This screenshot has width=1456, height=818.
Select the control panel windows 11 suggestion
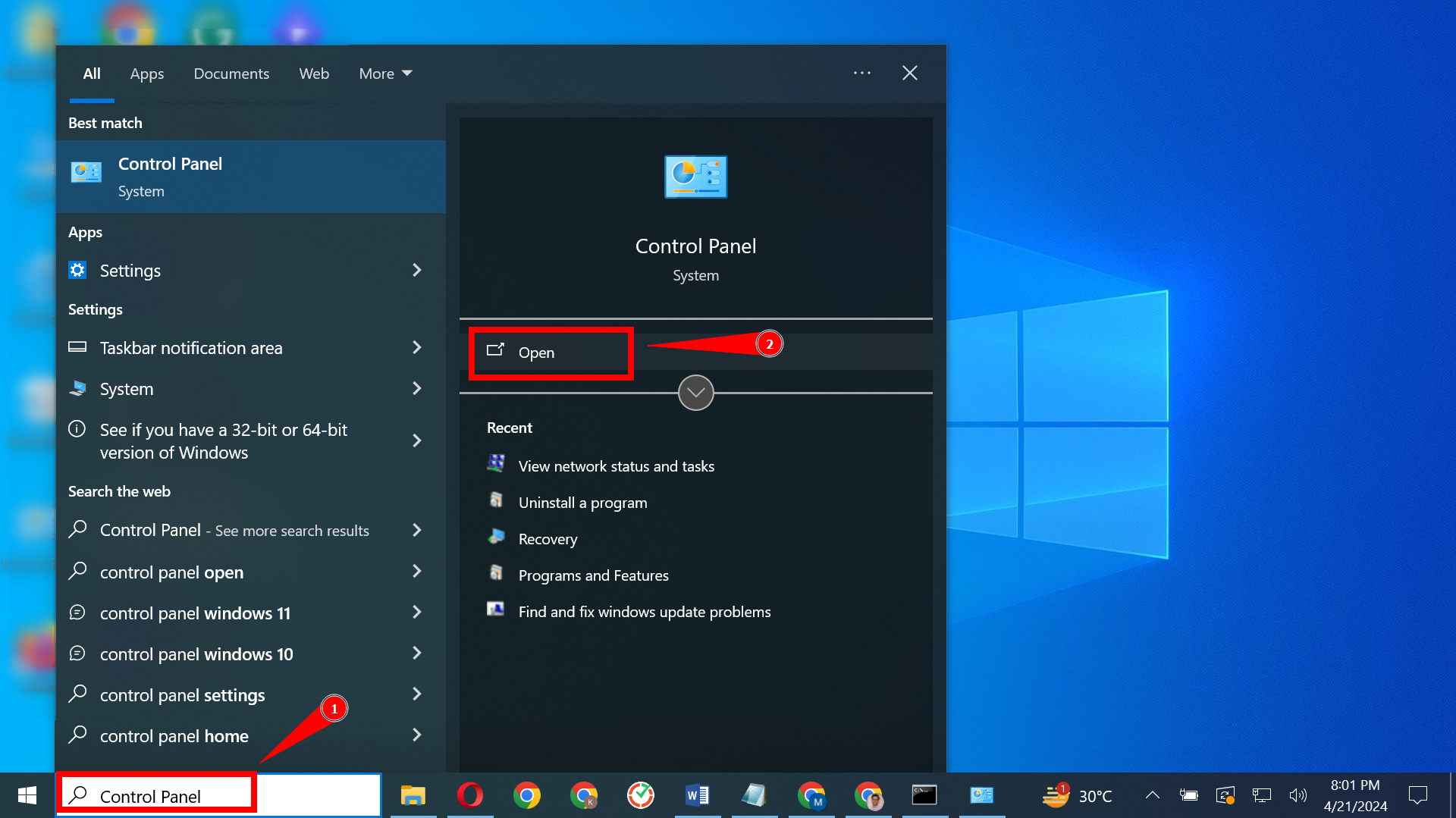[251, 613]
